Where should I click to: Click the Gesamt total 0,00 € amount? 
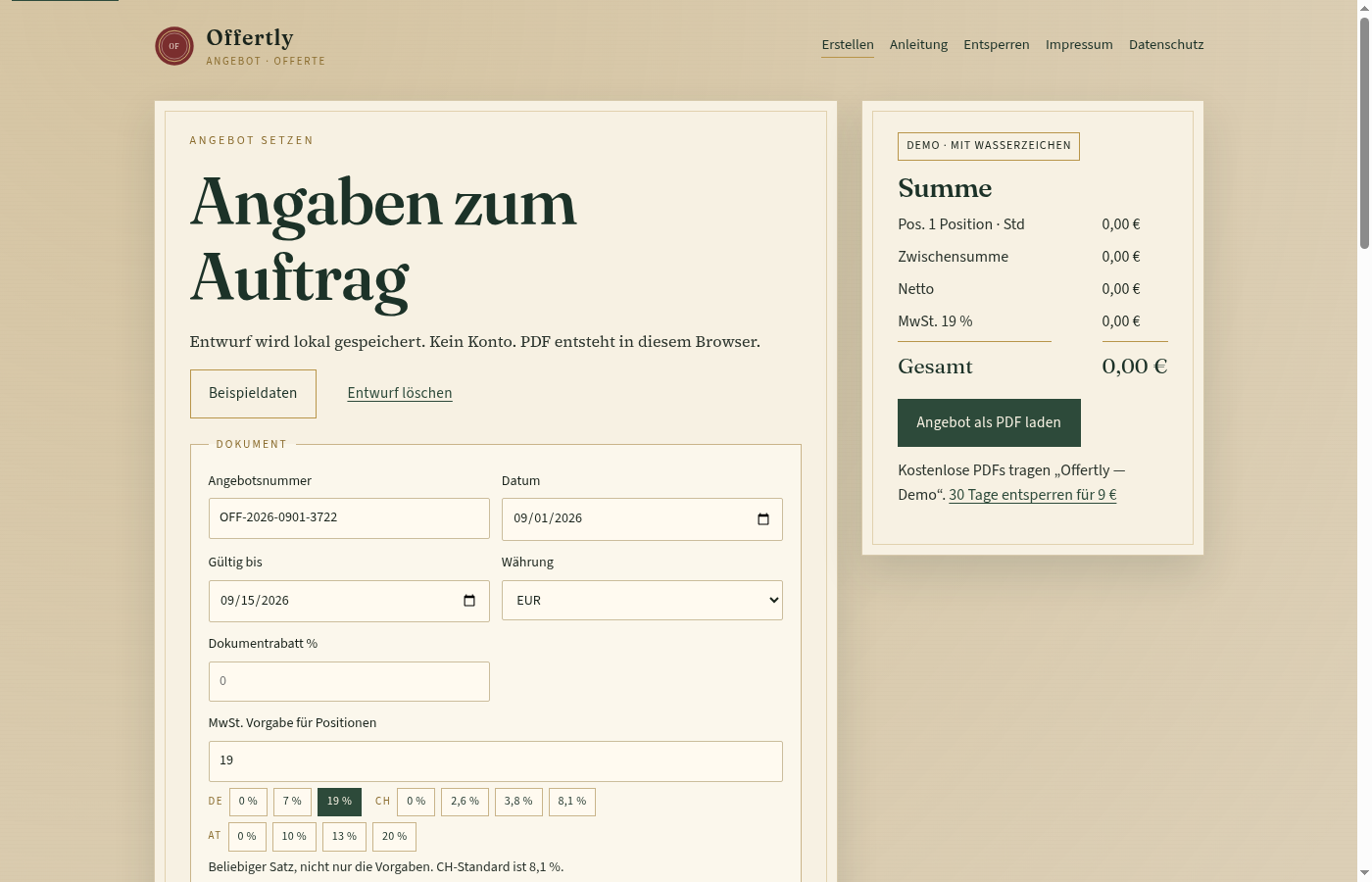point(1135,367)
